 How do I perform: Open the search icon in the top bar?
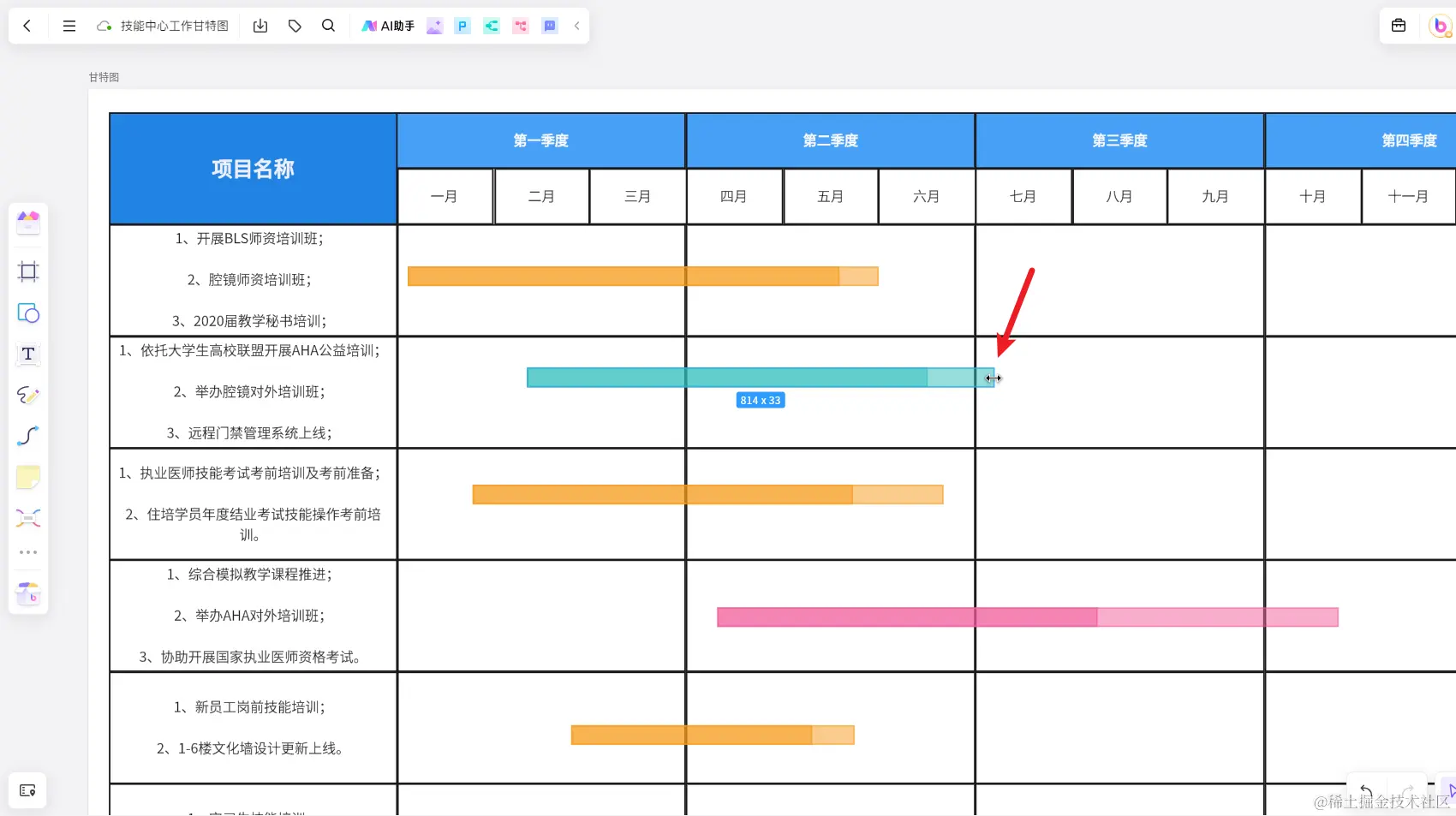(328, 26)
